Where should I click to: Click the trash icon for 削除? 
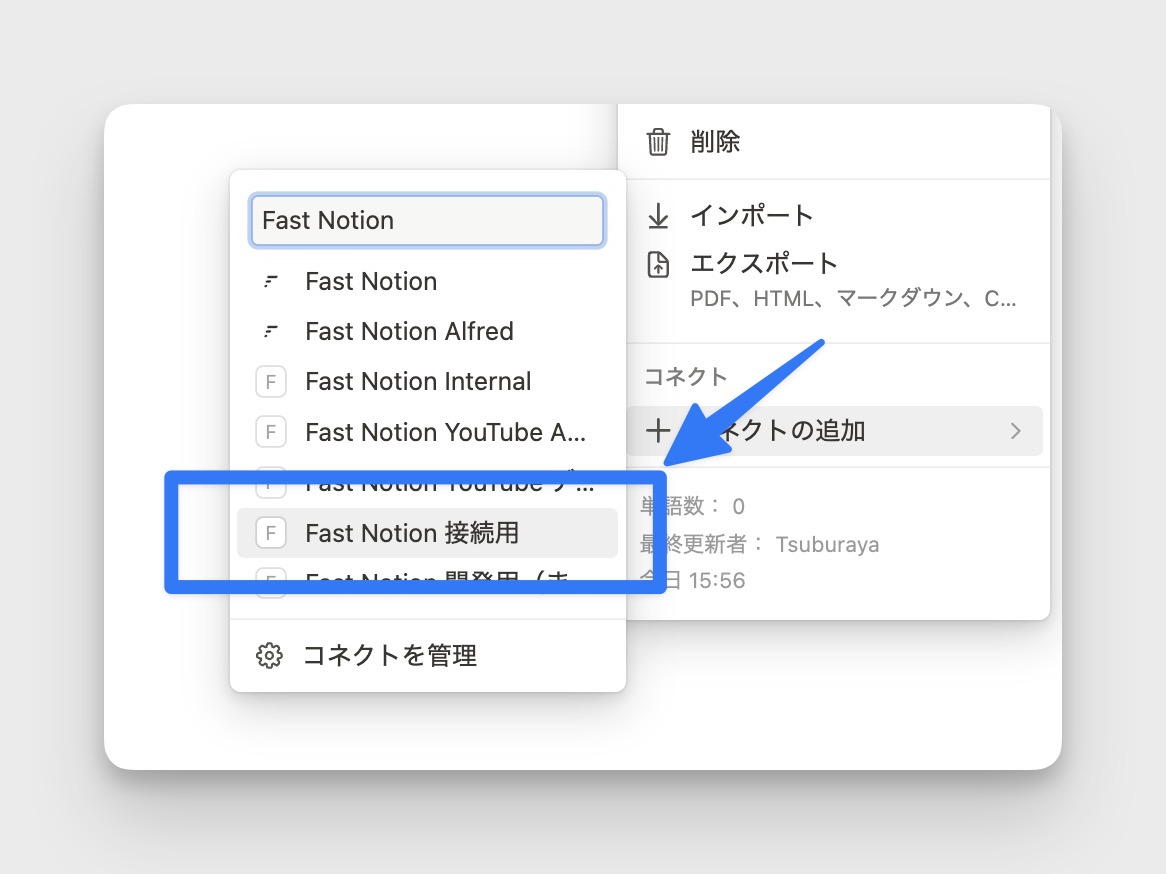point(658,141)
